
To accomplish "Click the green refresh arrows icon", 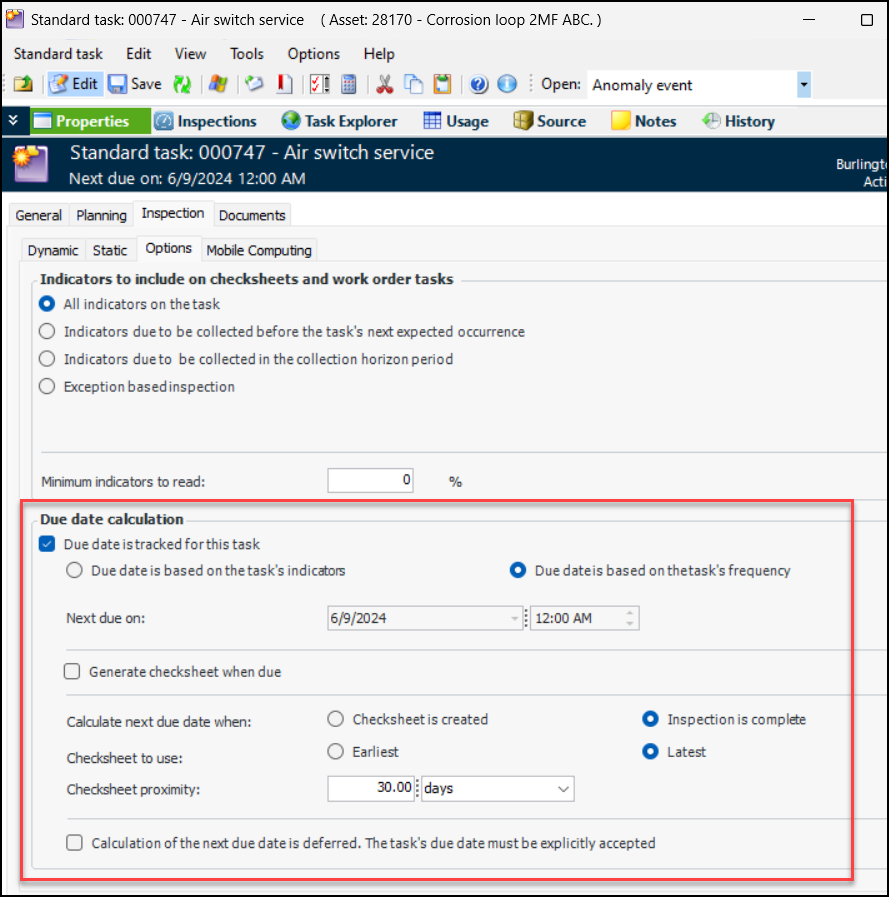I will (182, 84).
